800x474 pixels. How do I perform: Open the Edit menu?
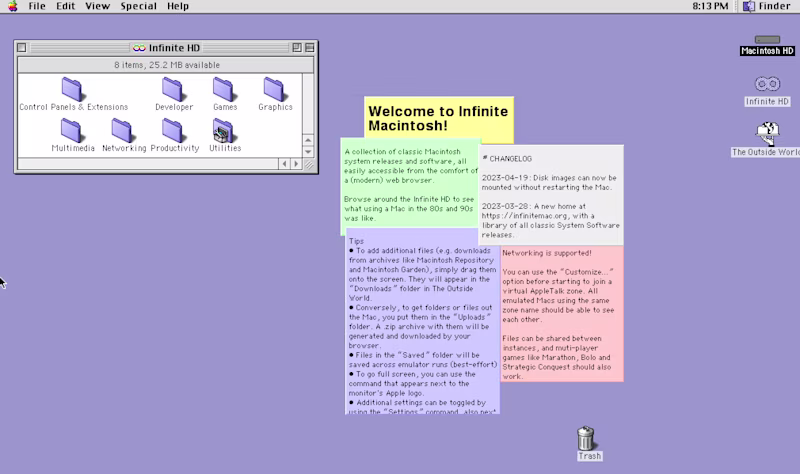click(x=65, y=6)
